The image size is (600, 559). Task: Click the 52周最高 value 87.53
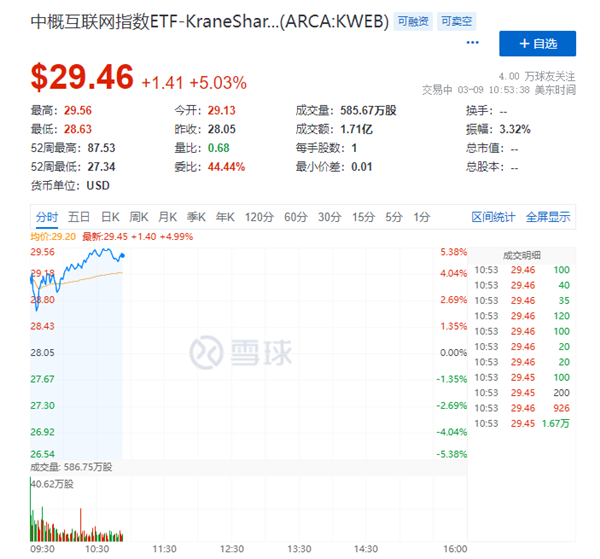point(101,148)
